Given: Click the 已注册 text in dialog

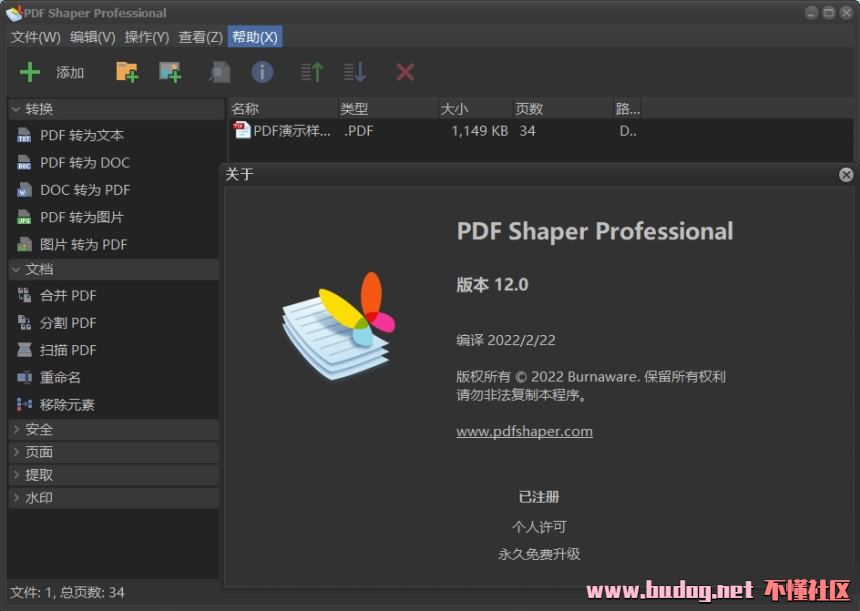Looking at the screenshot, I should pyautogui.click(x=539, y=497).
